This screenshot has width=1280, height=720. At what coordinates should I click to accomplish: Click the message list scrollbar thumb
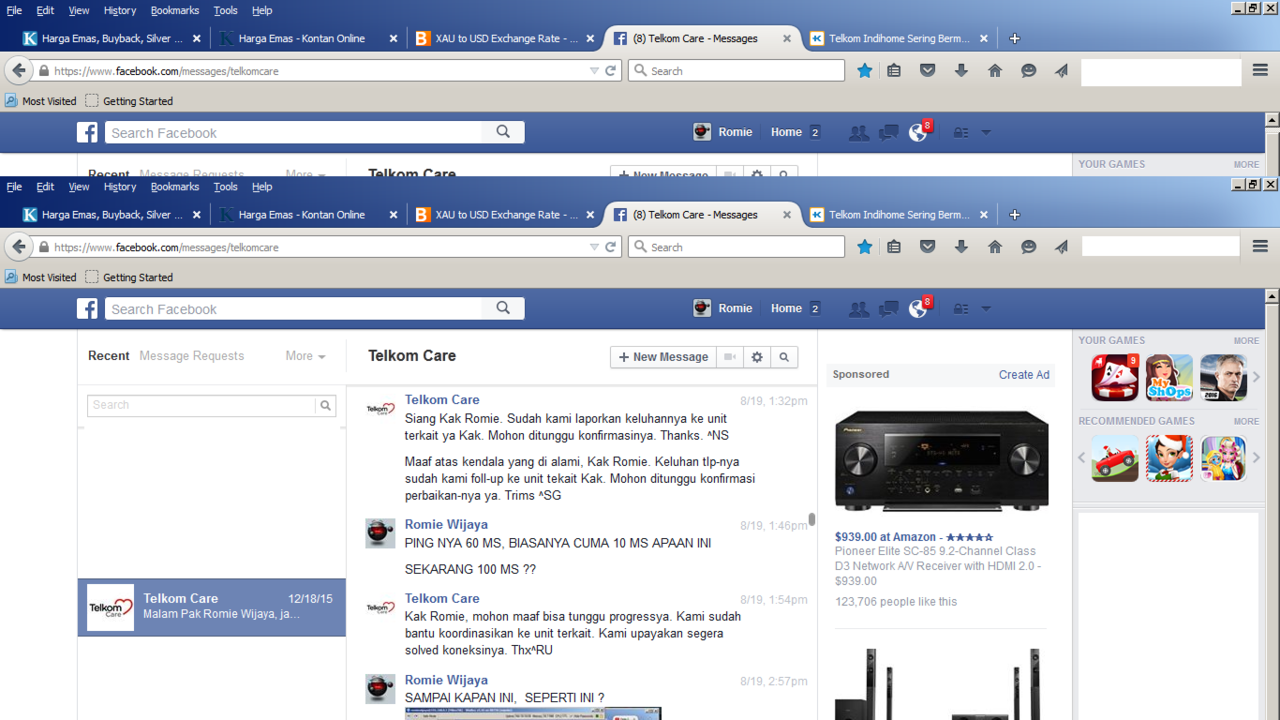coord(812,519)
